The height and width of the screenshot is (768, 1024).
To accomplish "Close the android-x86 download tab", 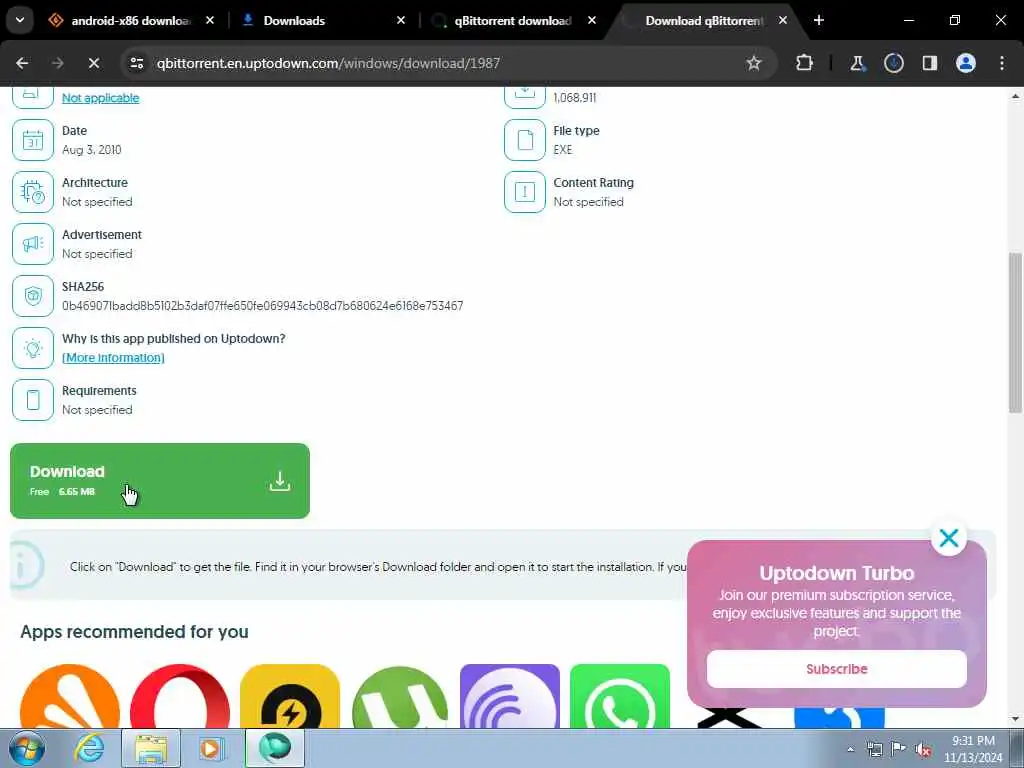I will click(210, 21).
